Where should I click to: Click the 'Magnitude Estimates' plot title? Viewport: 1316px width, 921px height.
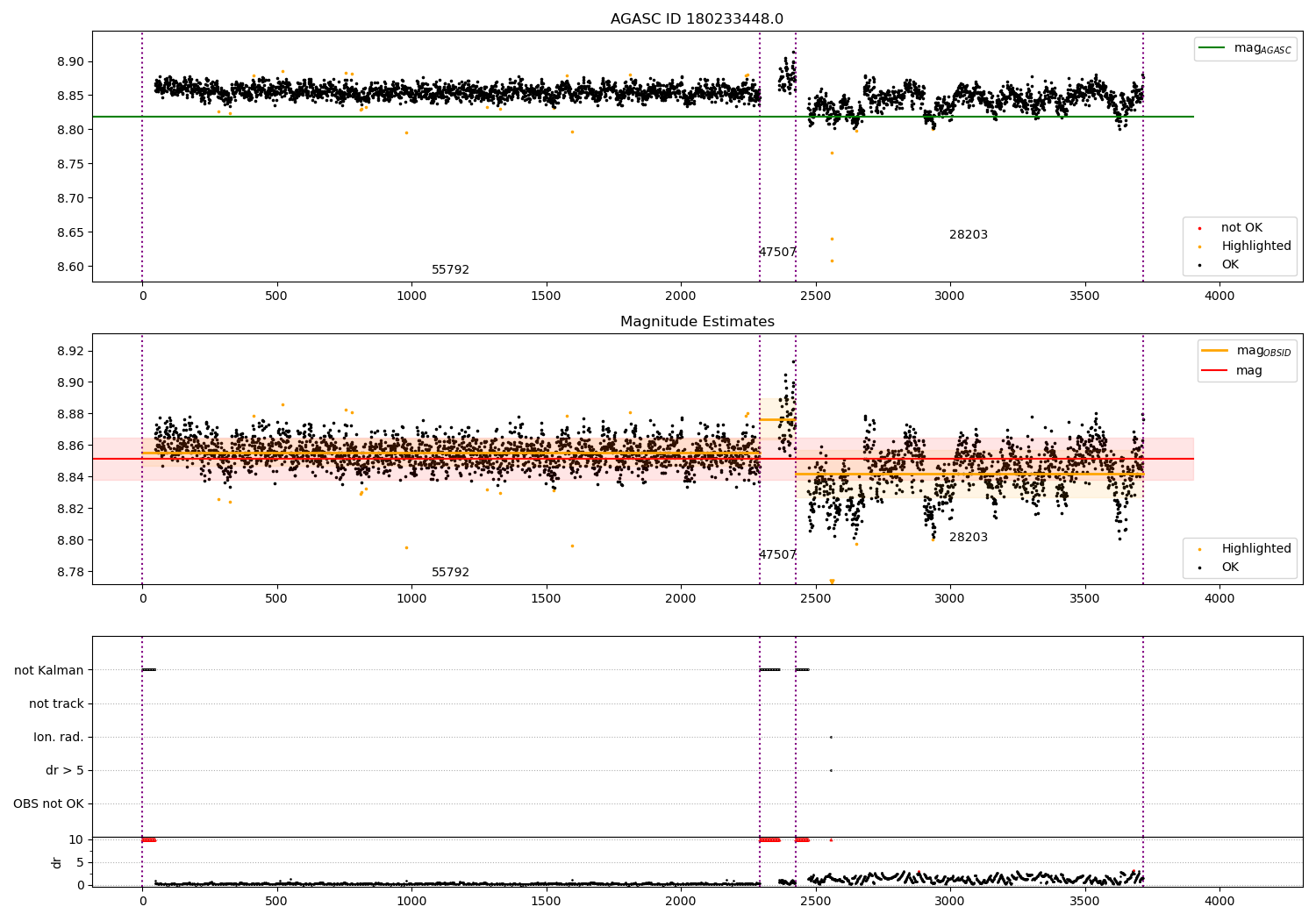697,322
